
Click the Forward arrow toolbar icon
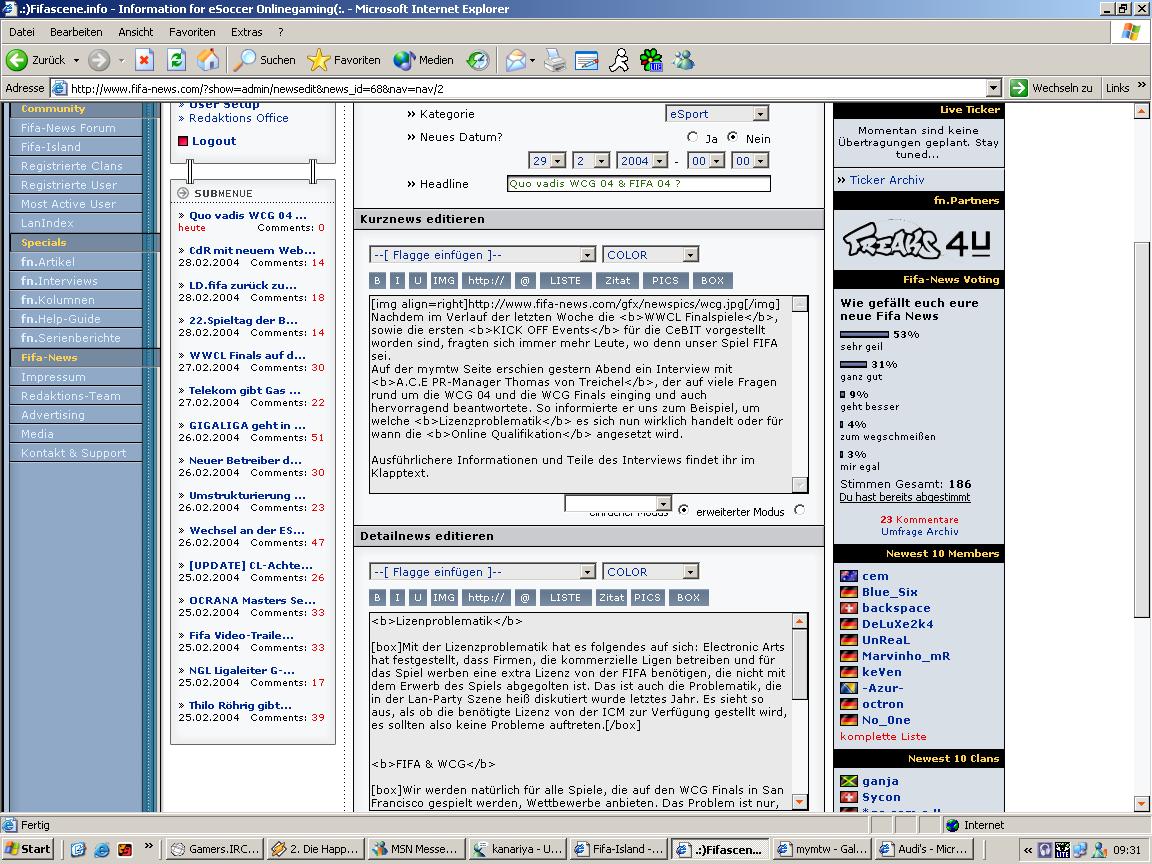pos(99,60)
